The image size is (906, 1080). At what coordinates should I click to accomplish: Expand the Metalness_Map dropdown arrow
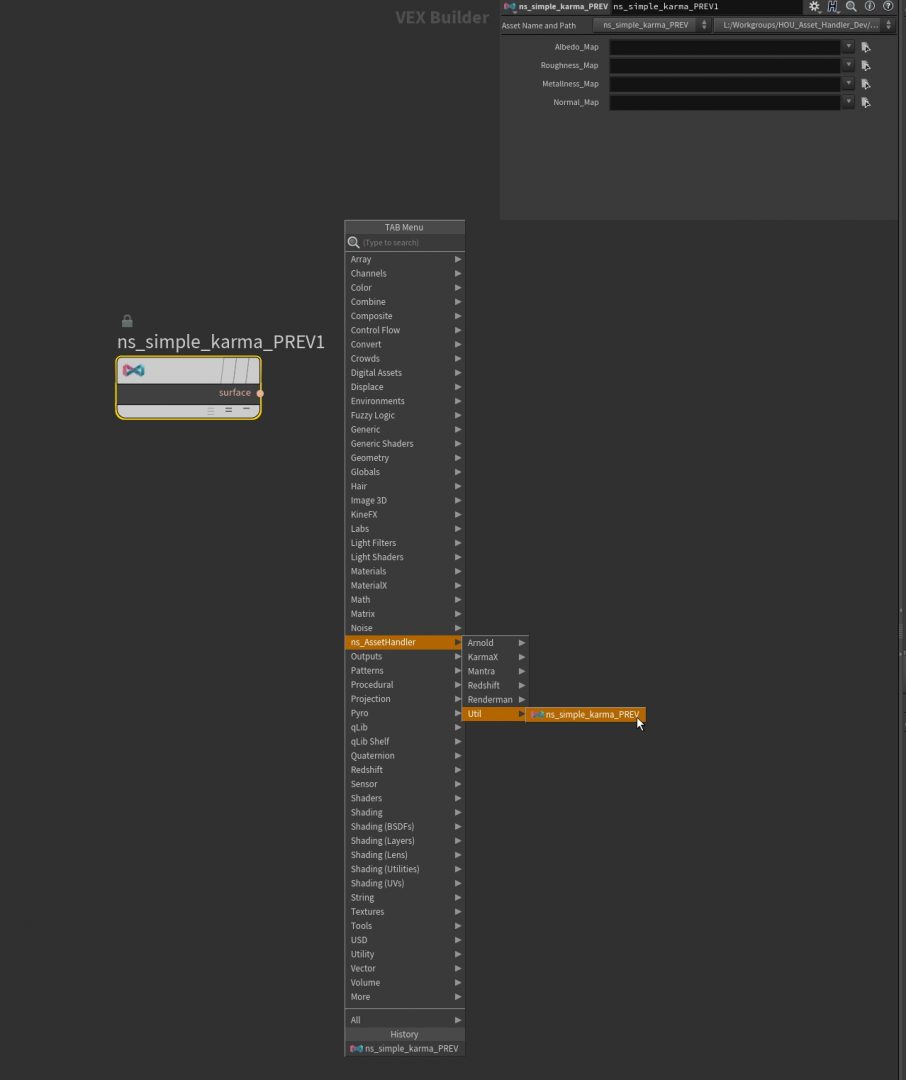(x=848, y=84)
